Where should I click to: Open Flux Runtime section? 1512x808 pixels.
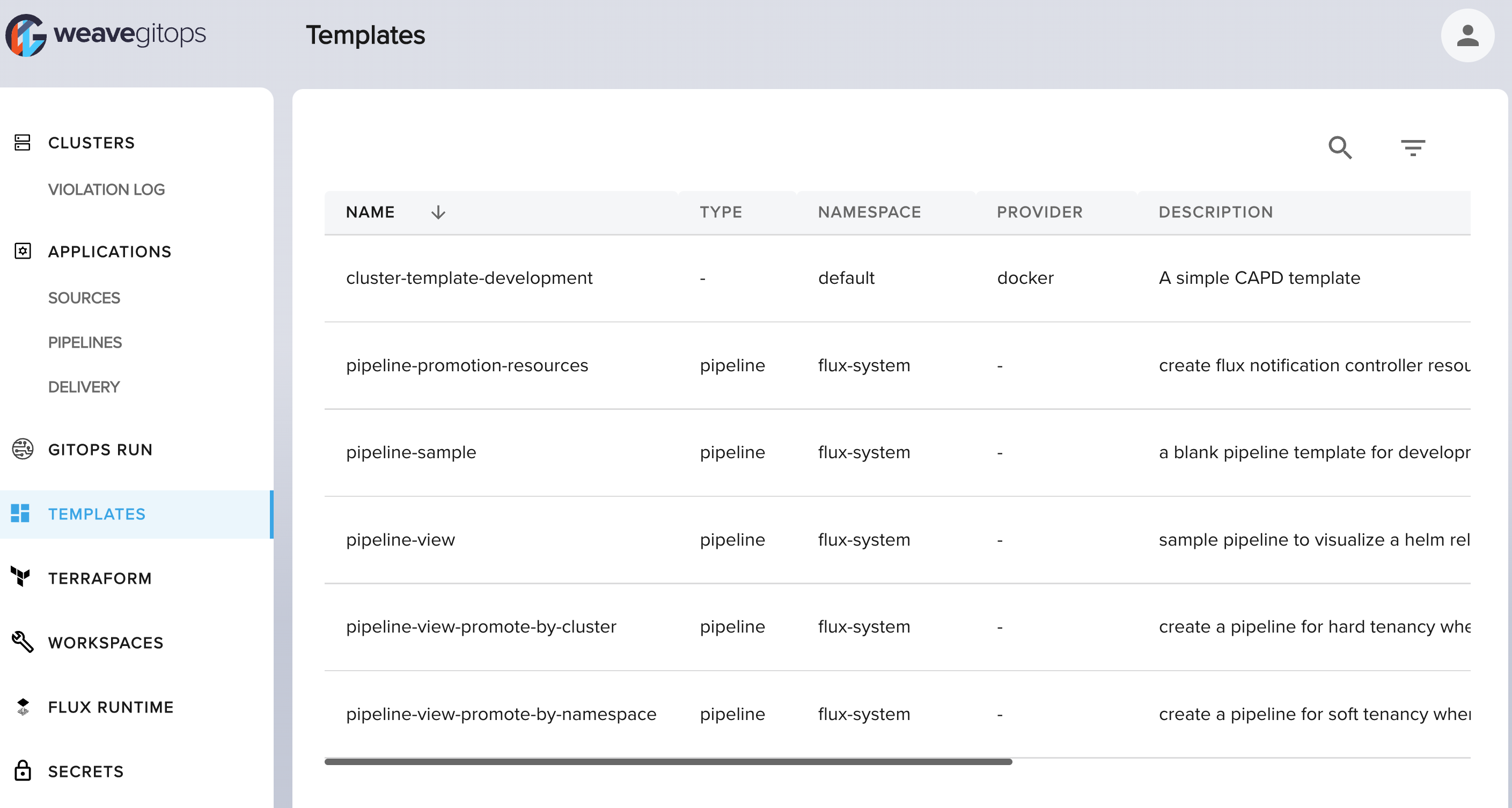[x=111, y=707]
